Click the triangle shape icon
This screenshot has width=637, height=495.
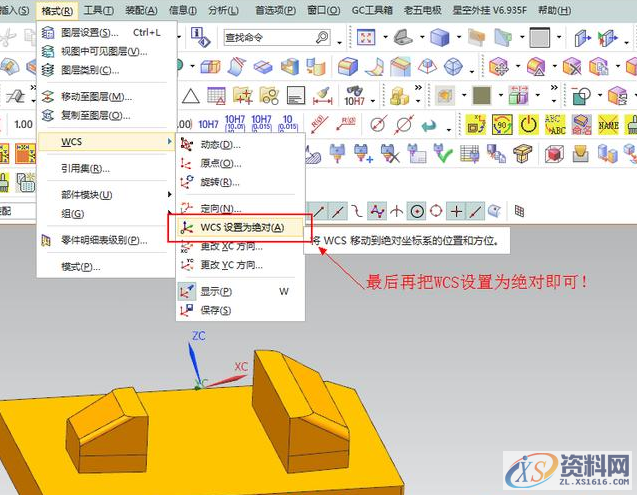point(191,96)
